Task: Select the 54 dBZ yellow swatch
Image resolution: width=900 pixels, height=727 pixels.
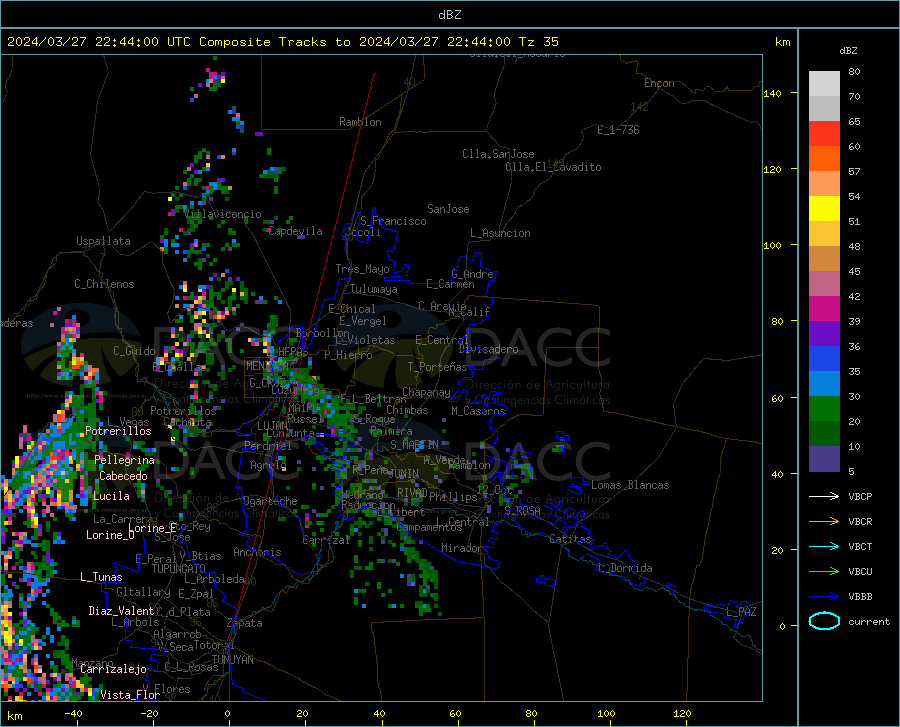Action: point(824,209)
